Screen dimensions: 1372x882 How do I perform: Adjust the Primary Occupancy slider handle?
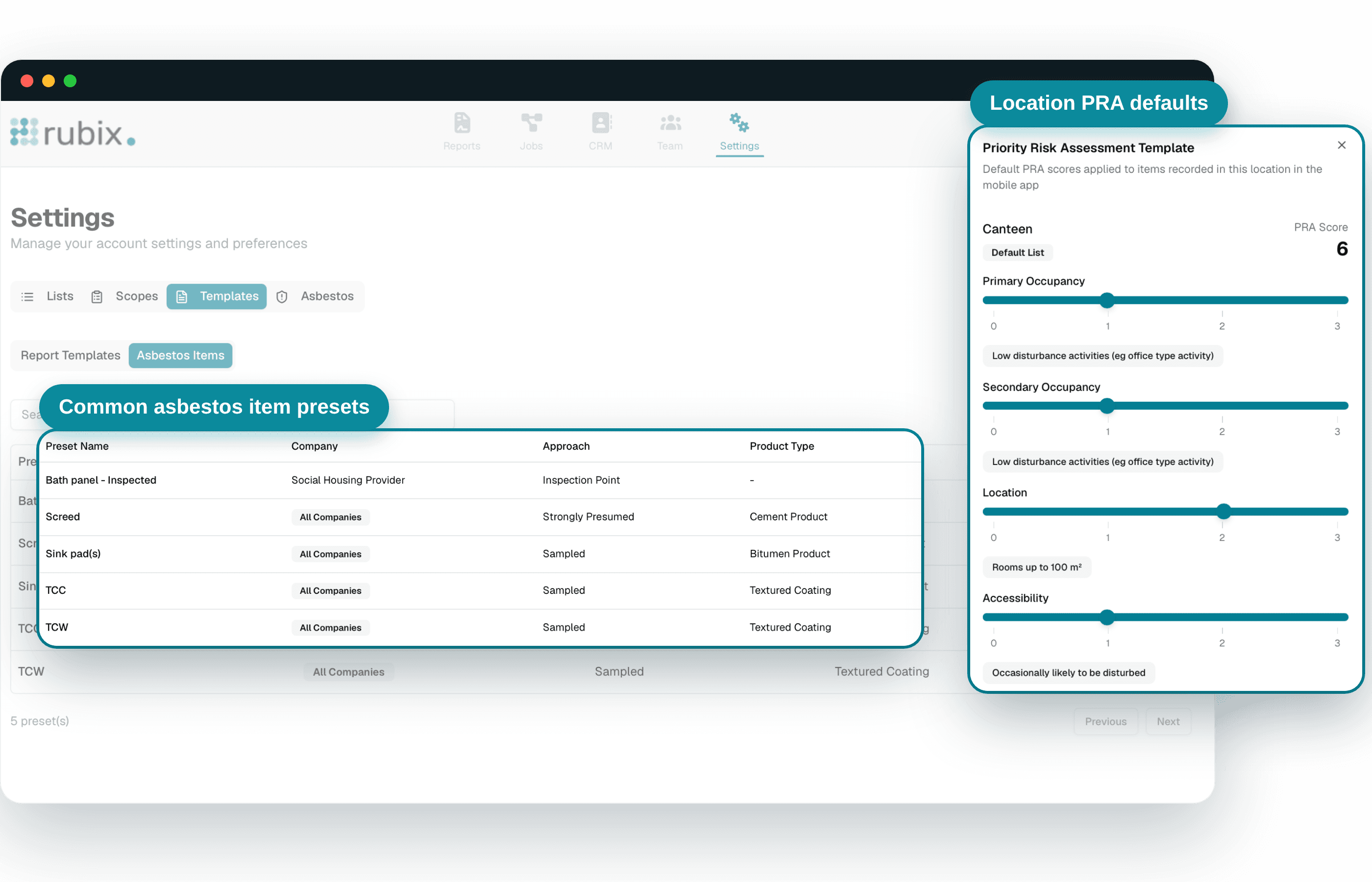coord(1107,300)
